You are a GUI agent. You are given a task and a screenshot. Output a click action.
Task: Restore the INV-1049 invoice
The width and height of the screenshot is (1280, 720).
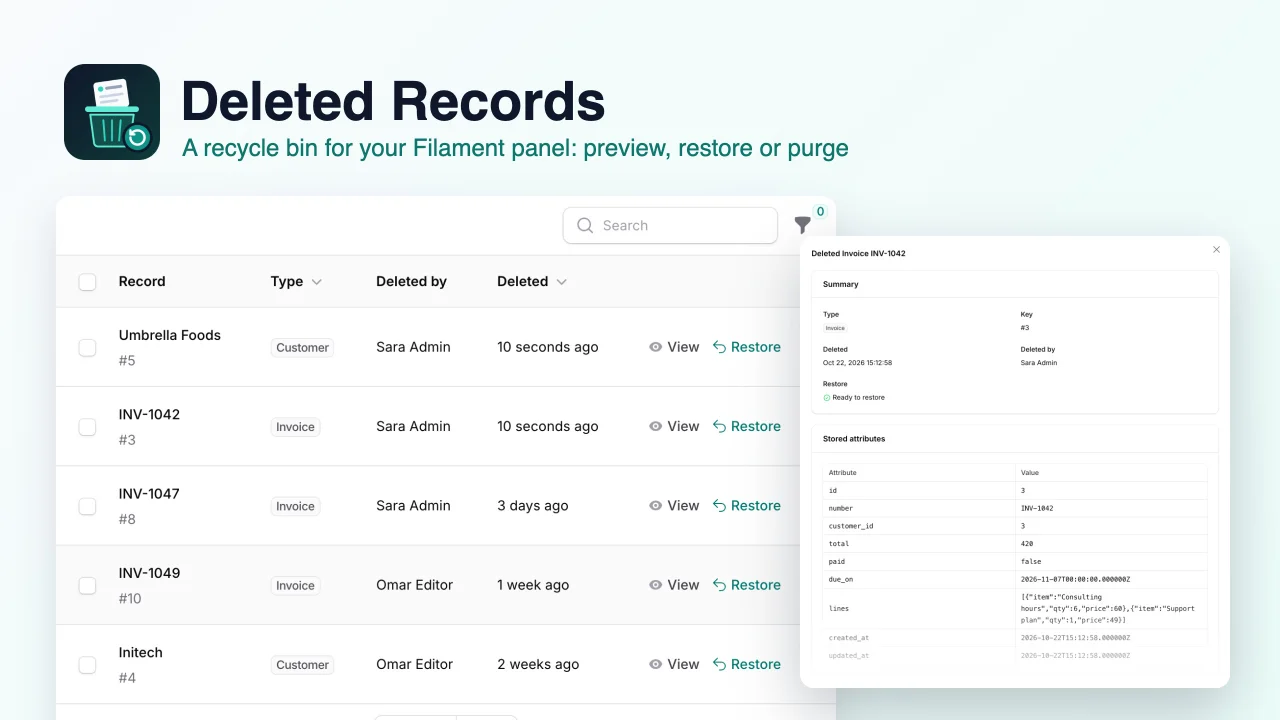[747, 585]
